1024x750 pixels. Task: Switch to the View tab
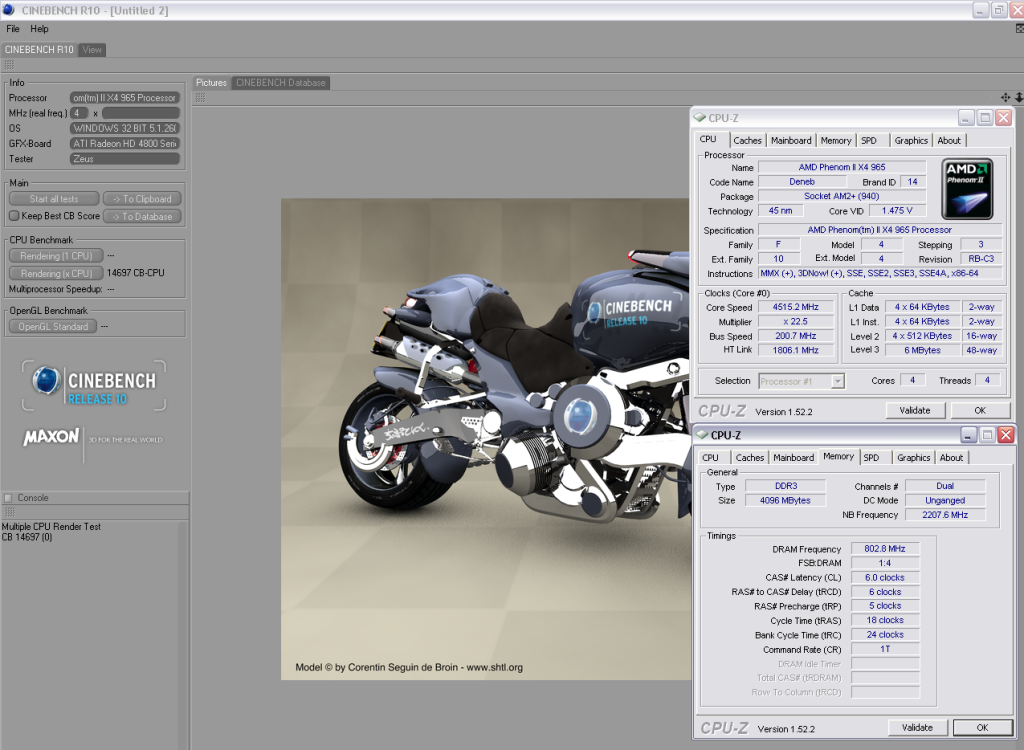(x=92, y=50)
